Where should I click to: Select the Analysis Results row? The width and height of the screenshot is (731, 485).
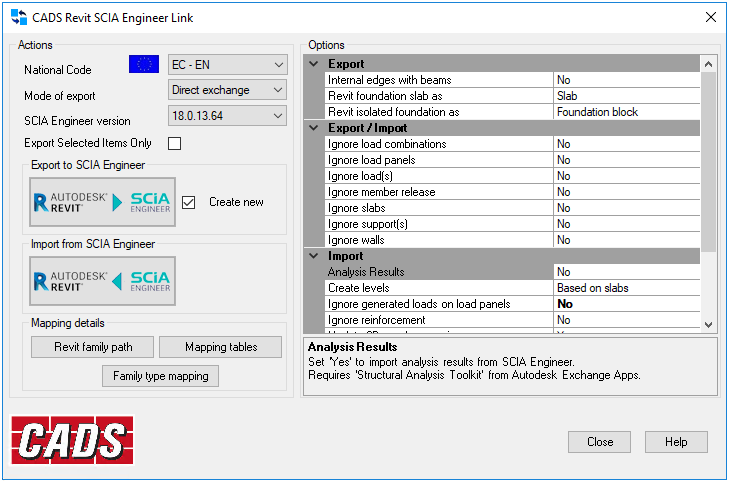tap(512, 272)
